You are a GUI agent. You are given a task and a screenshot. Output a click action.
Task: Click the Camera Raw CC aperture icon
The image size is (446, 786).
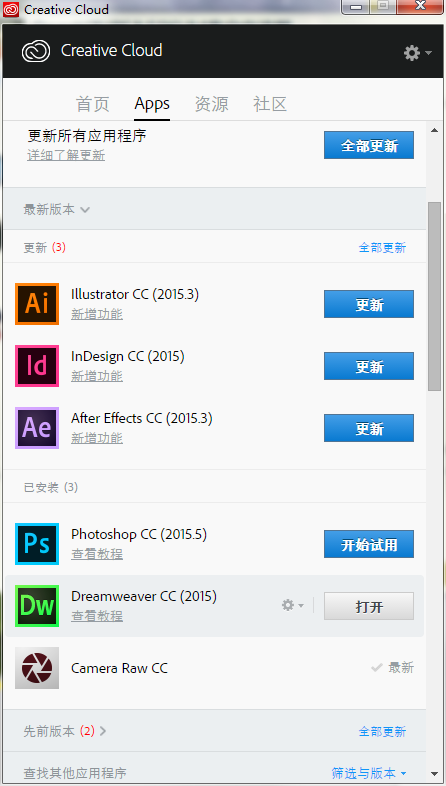(x=37, y=668)
